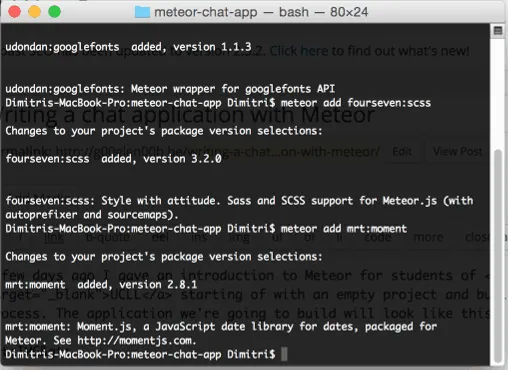Click line 'fourseven:scss added, version 3.2.0'
508x370 pixels.
point(113,159)
